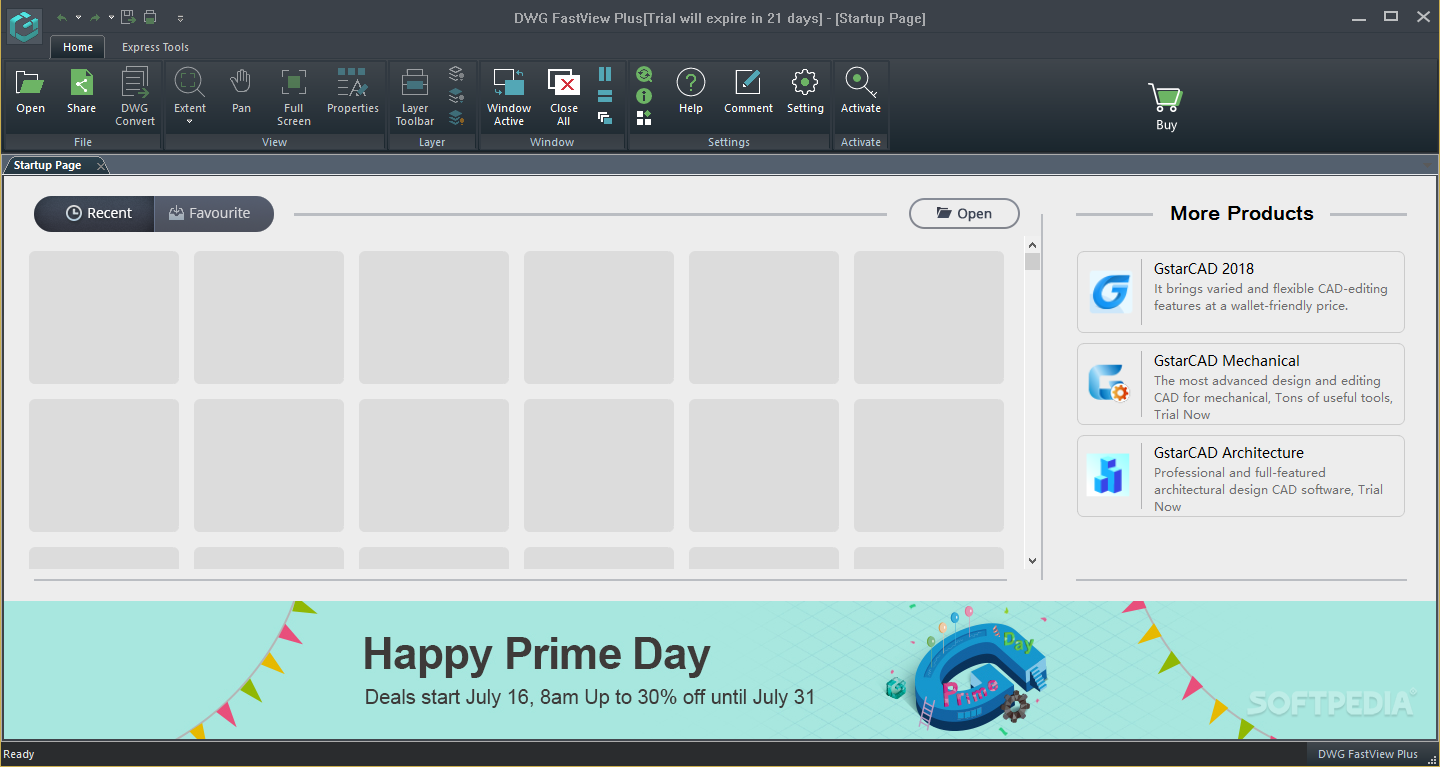Click the Happy Prime Day banner
Screen dimensions: 1440x767
719,671
